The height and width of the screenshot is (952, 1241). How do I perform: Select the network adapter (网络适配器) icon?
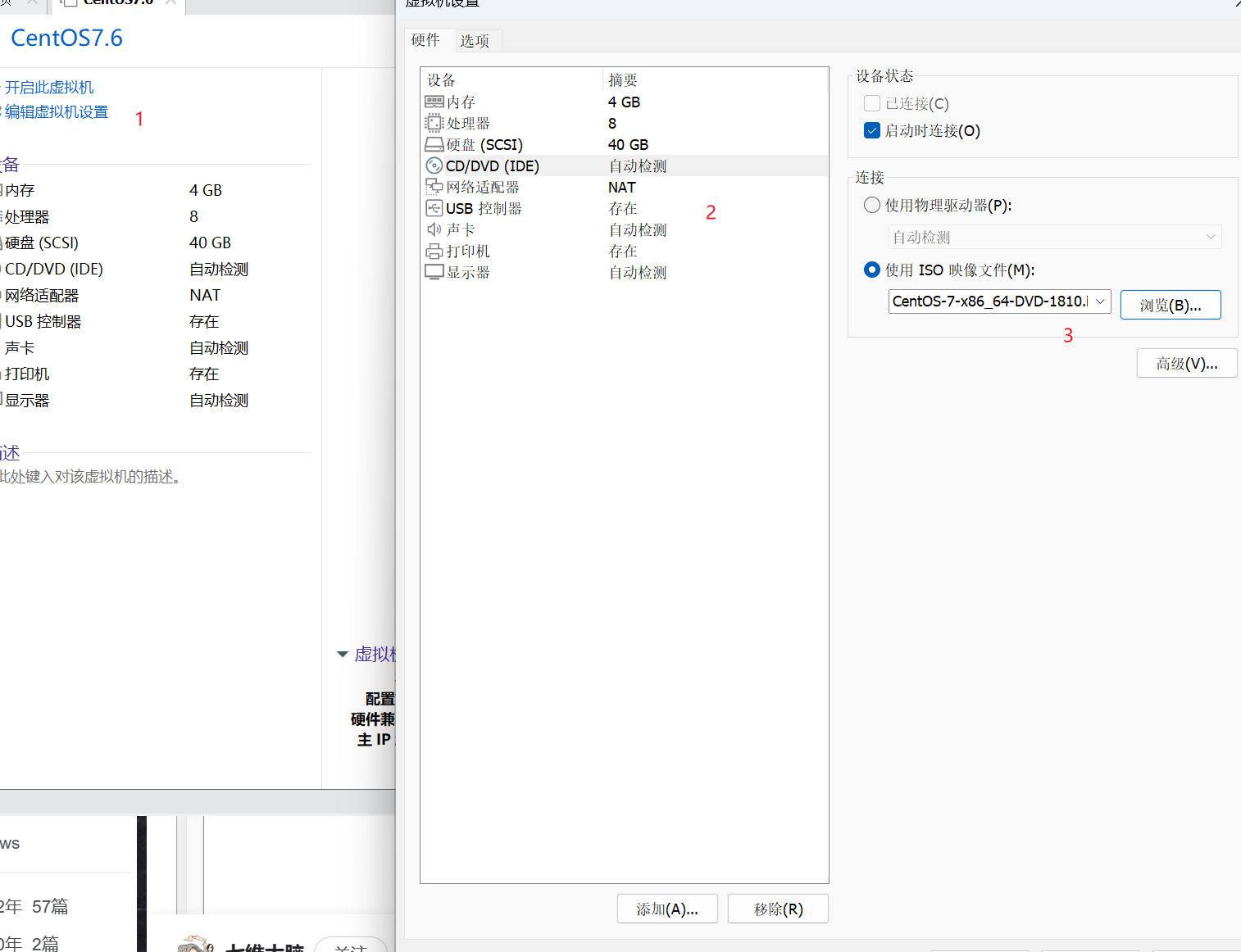coord(434,187)
